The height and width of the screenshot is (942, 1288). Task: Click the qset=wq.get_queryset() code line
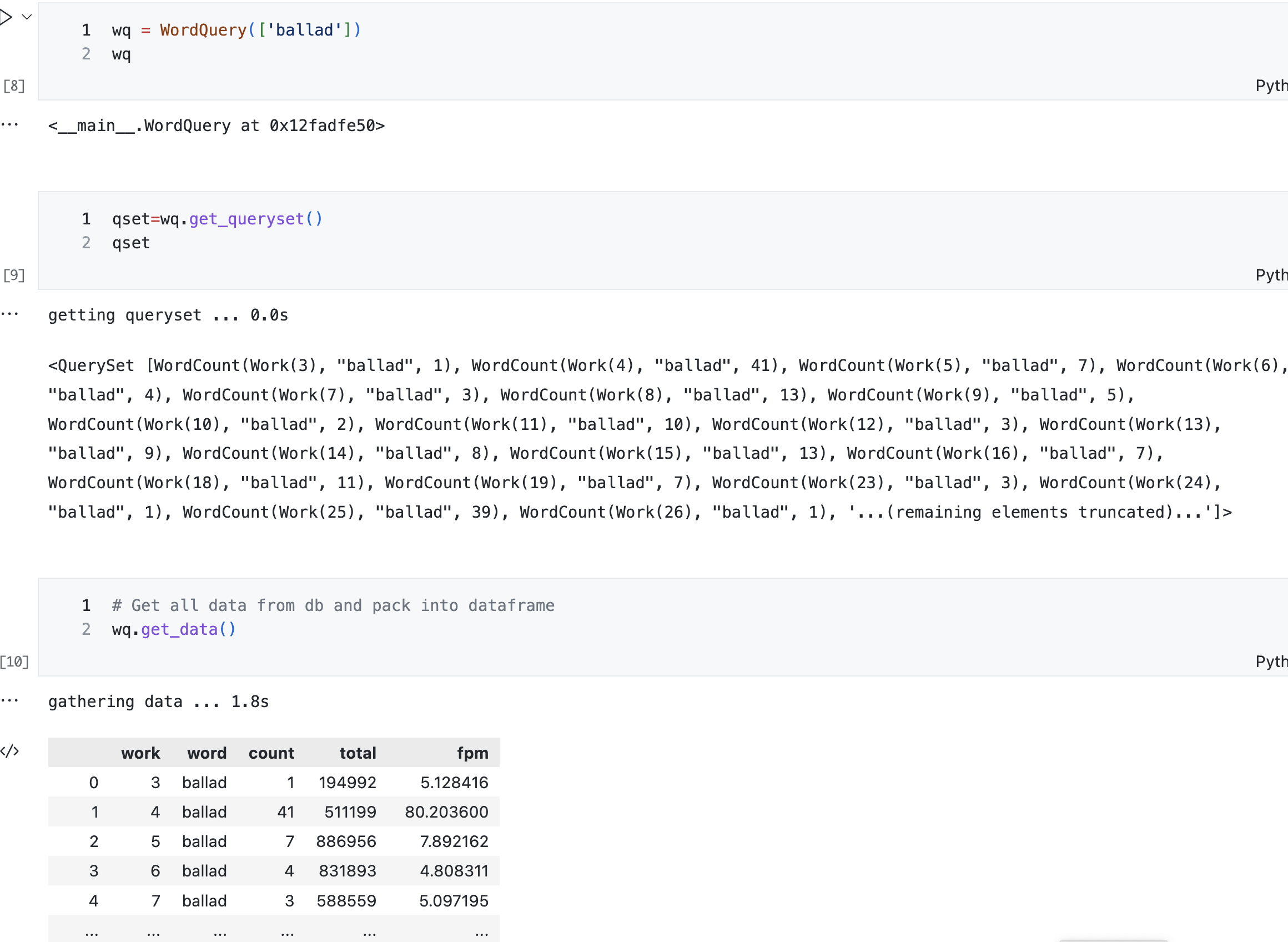(x=217, y=219)
